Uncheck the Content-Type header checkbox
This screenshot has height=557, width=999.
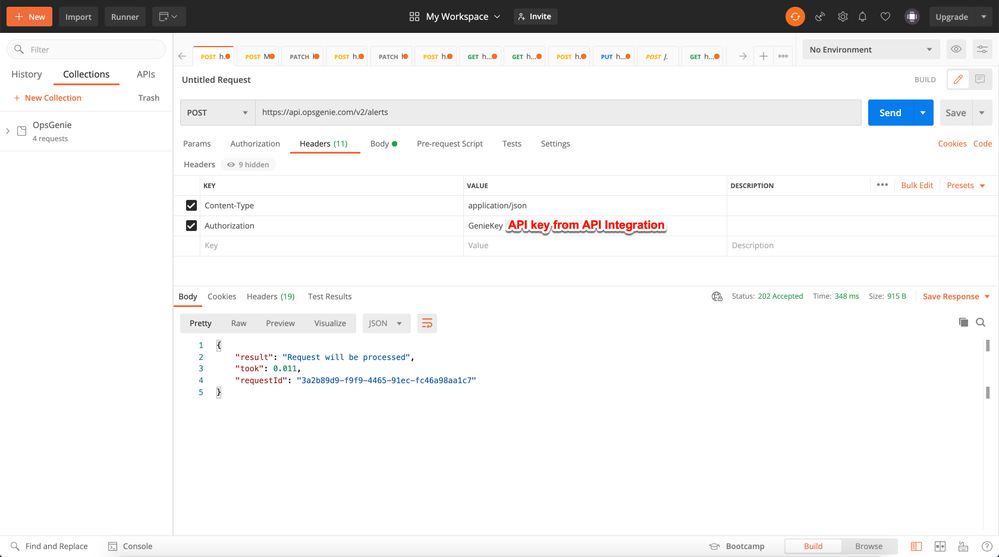point(191,205)
